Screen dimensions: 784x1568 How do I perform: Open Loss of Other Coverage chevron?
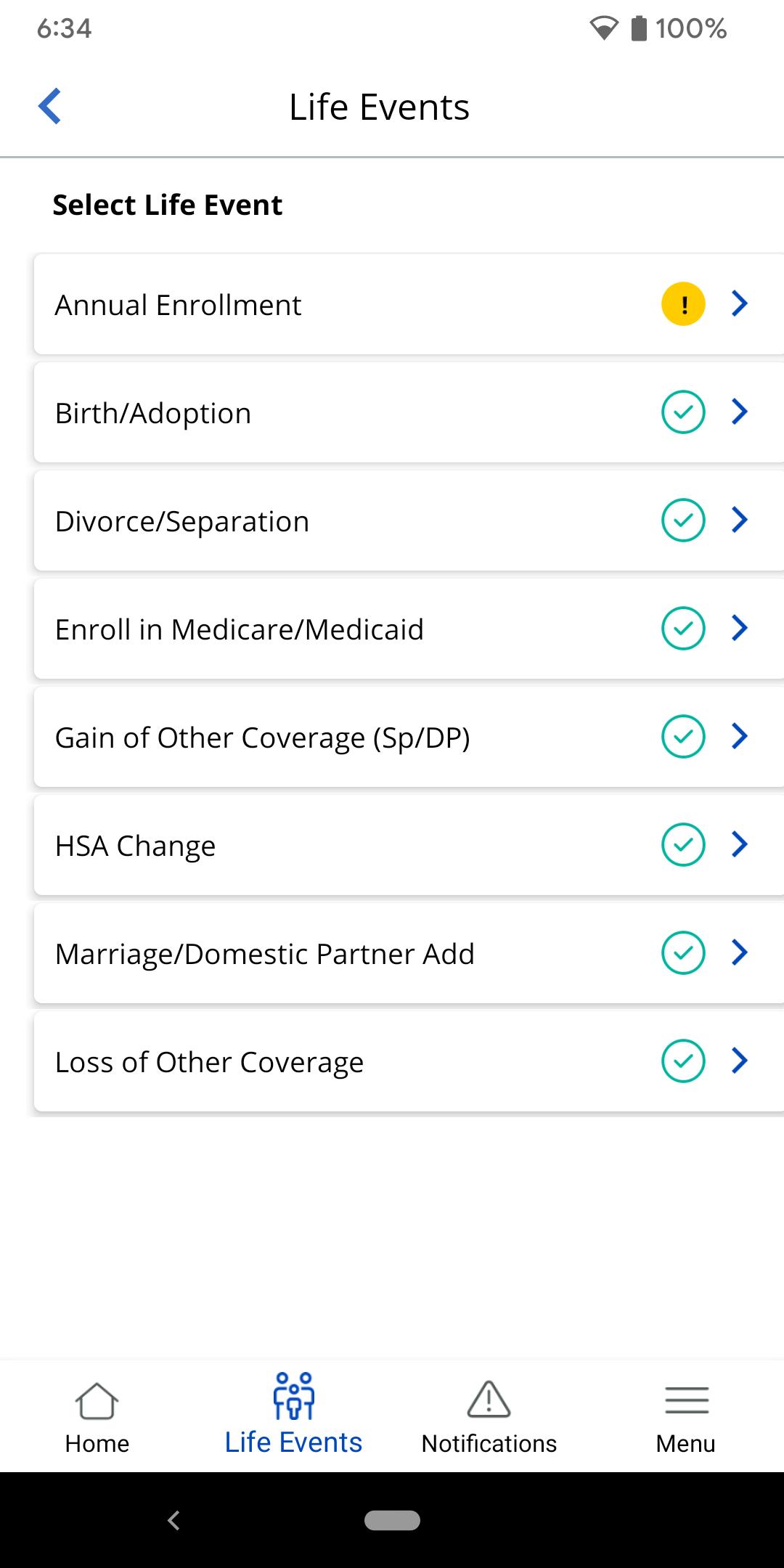(x=740, y=1061)
